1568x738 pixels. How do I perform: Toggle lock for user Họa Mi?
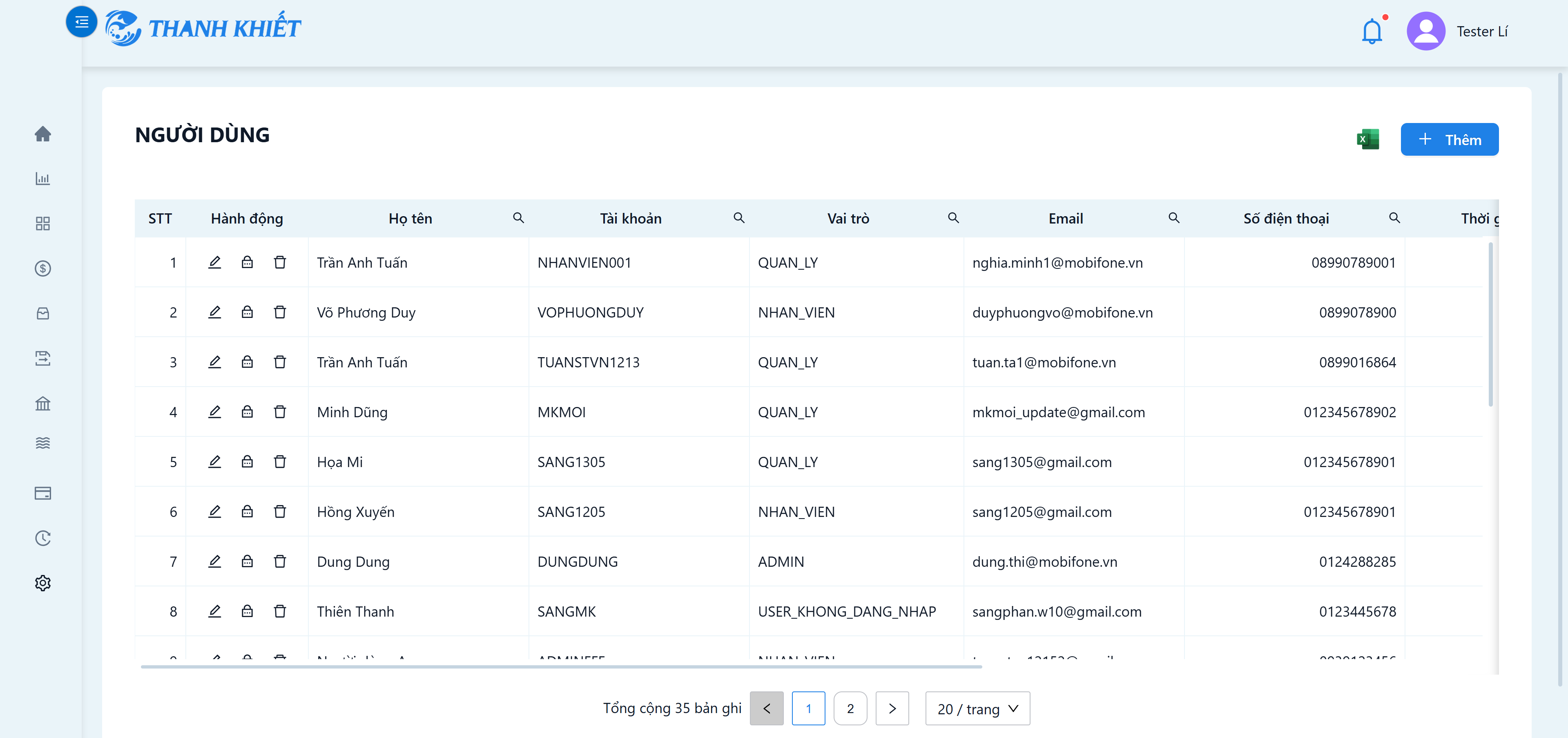[247, 461]
